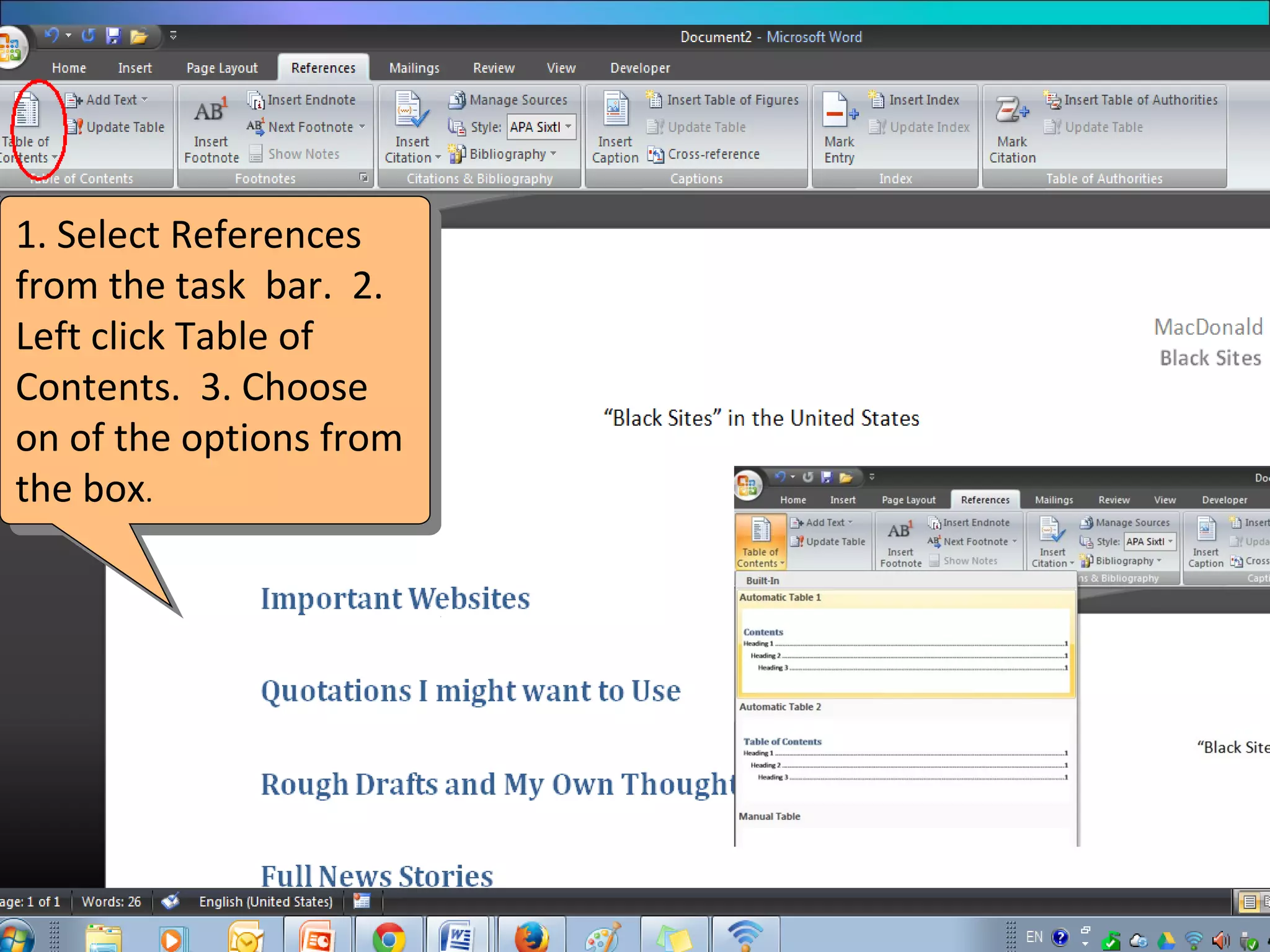The height and width of the screenshot is (952, 1270).
Task: Open the View tab in main ribbon
Action: 561,68
